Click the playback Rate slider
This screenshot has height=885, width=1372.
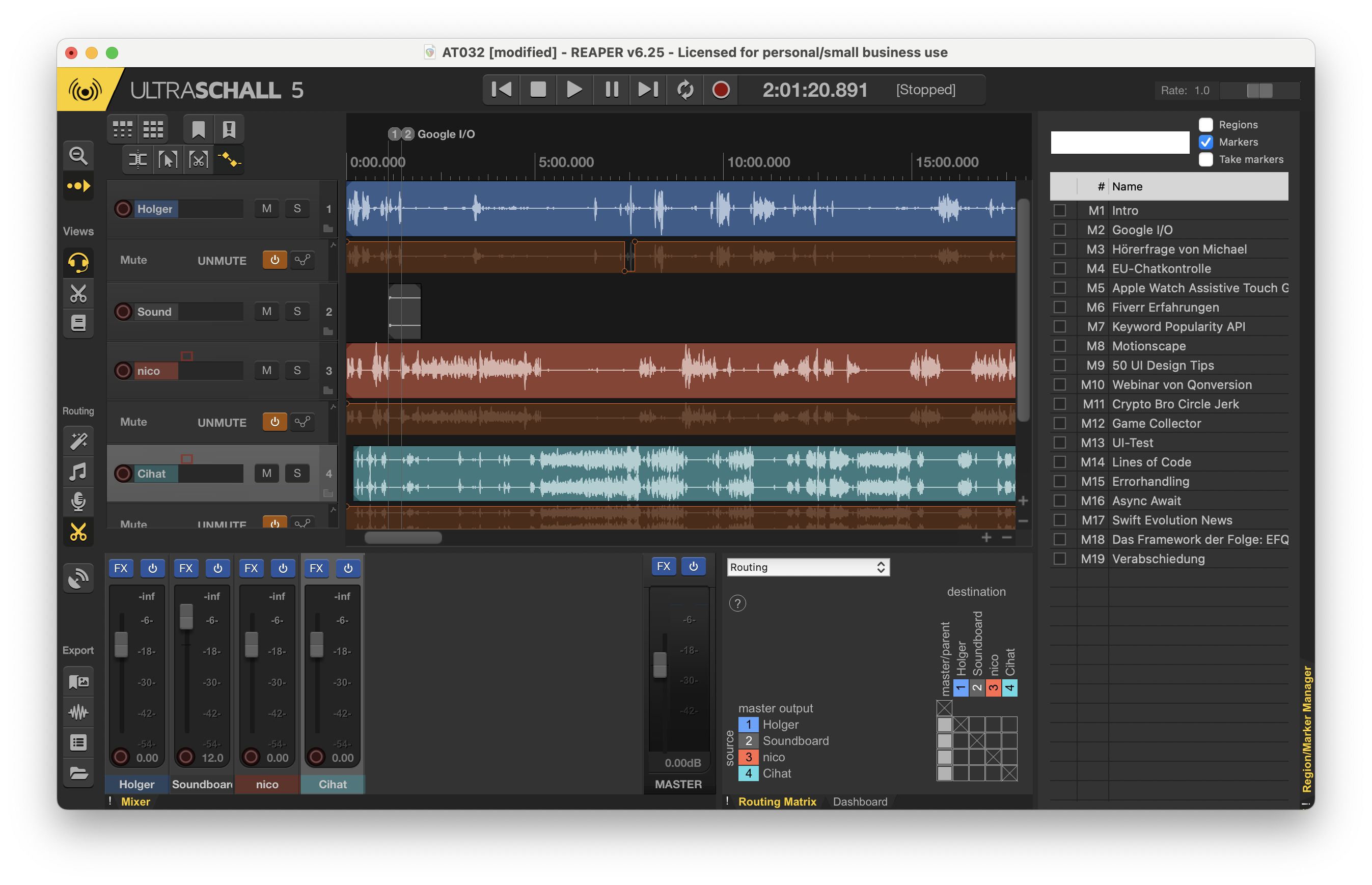1259,90
